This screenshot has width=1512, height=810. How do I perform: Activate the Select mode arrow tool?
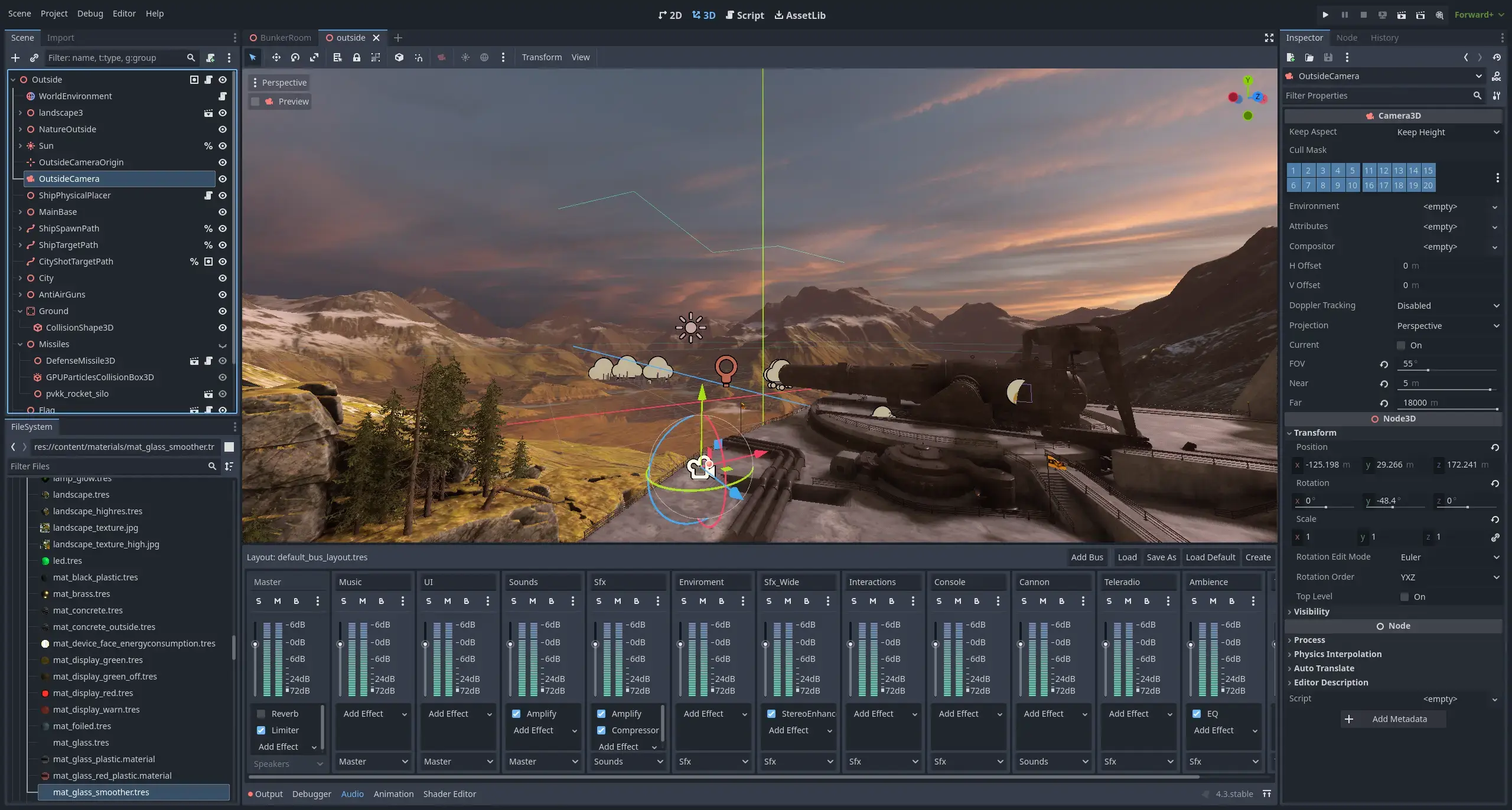253,57
